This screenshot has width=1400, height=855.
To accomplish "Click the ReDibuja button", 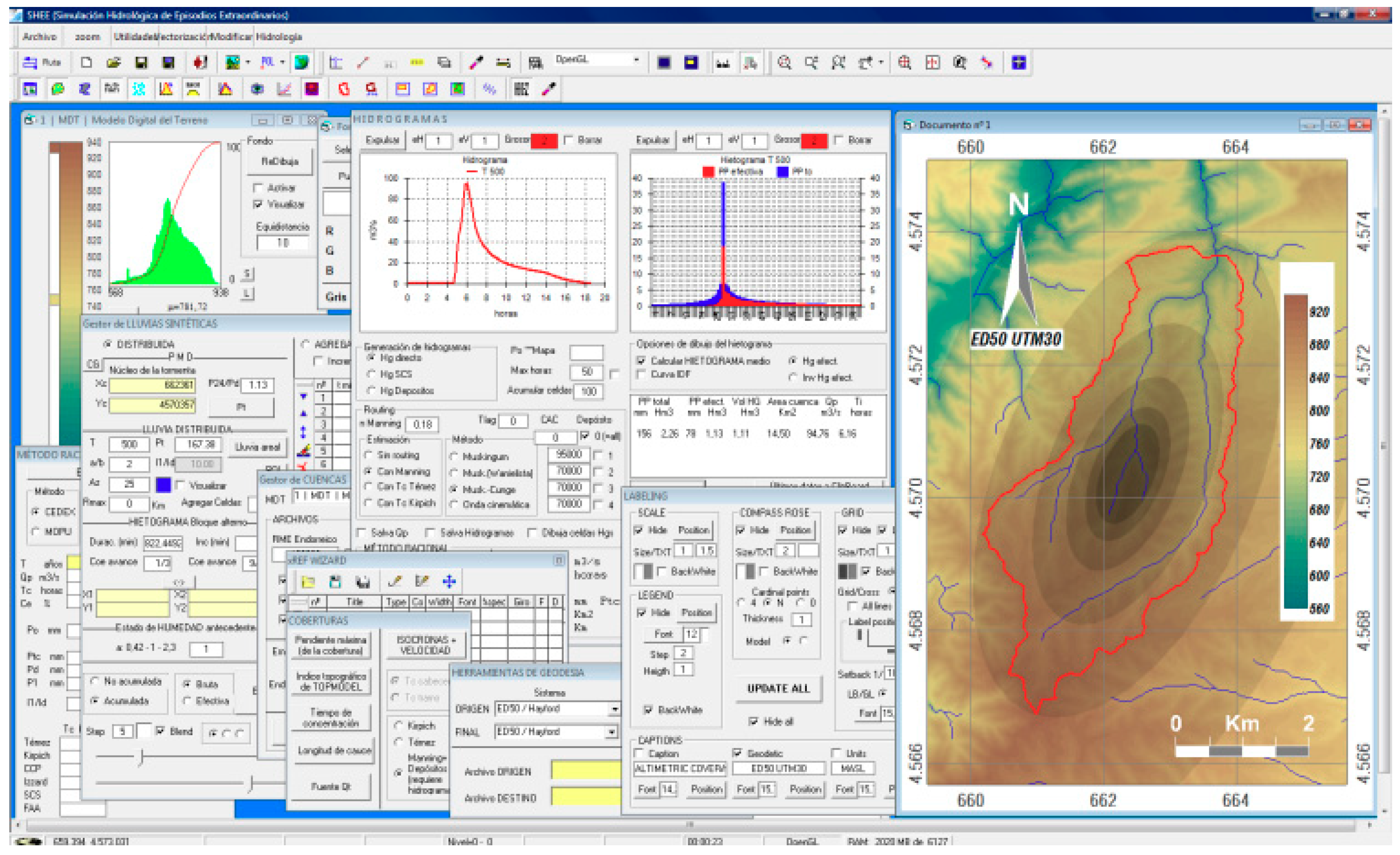I will (x=280, y=161).
